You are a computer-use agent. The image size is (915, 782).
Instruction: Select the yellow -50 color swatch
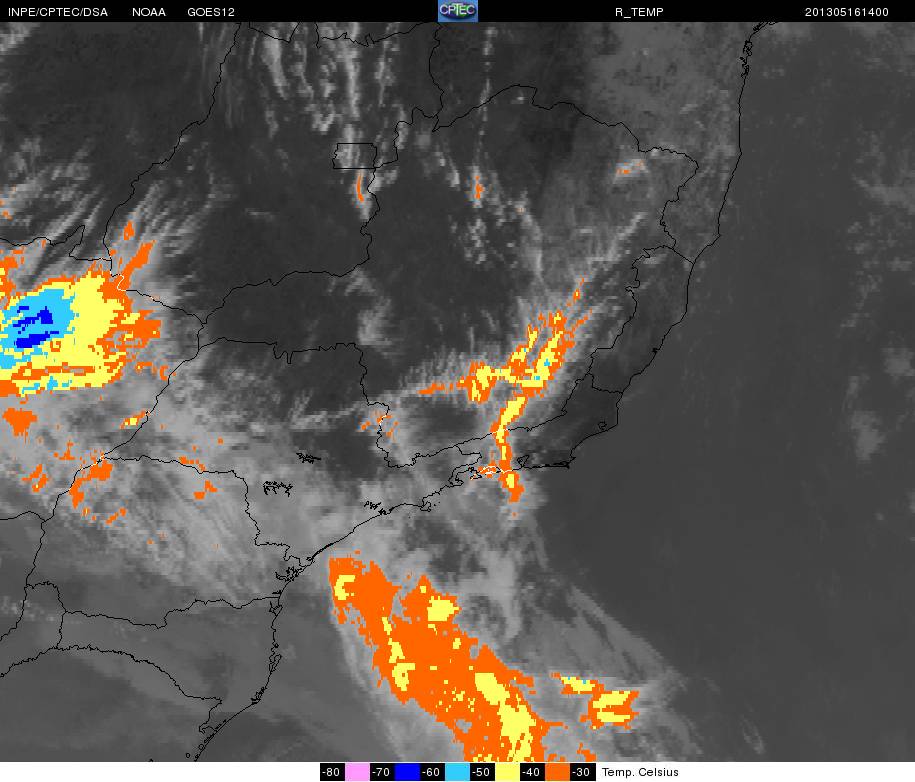(507, 772)
